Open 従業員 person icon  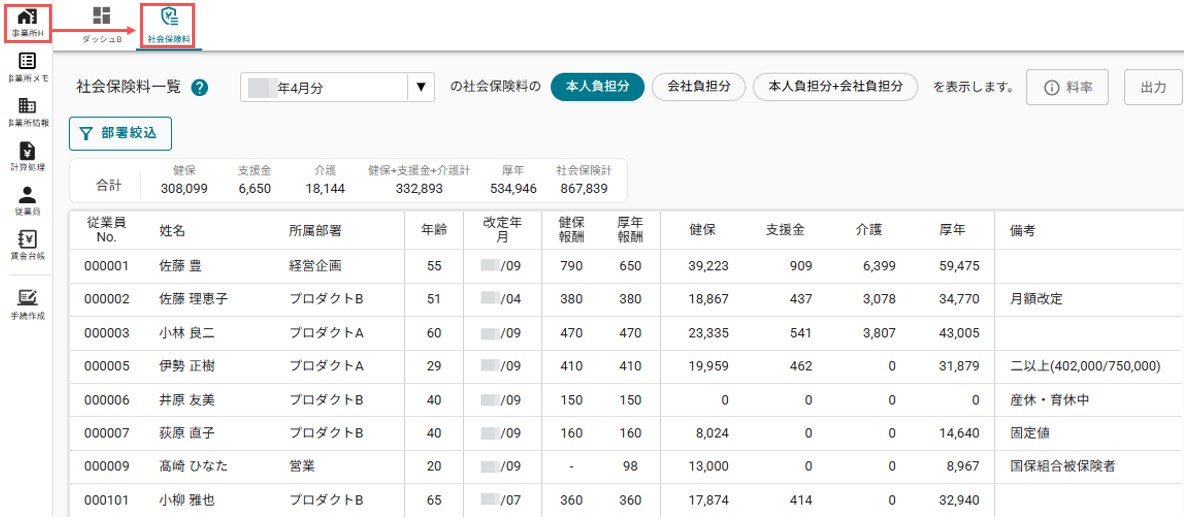click(x=26, y=201)
